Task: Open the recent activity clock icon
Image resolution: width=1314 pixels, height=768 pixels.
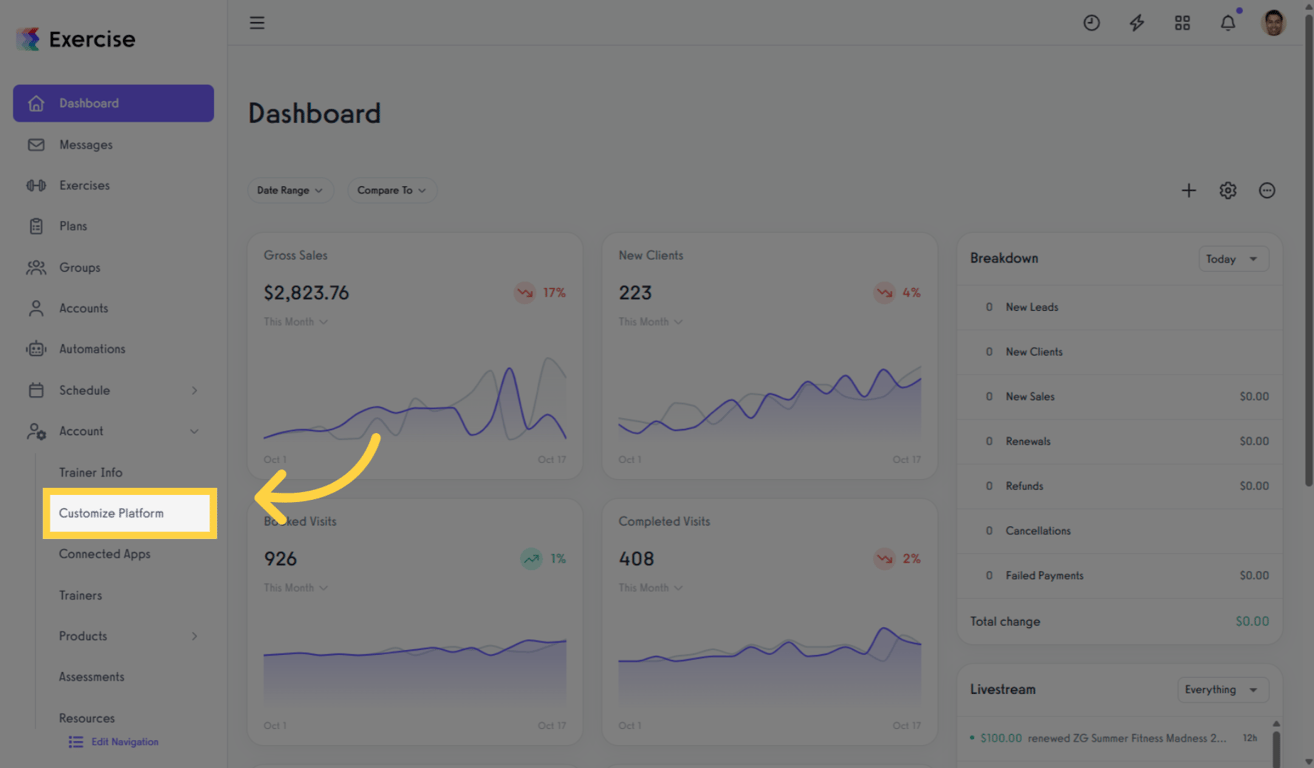Action: coord(1091,22)
